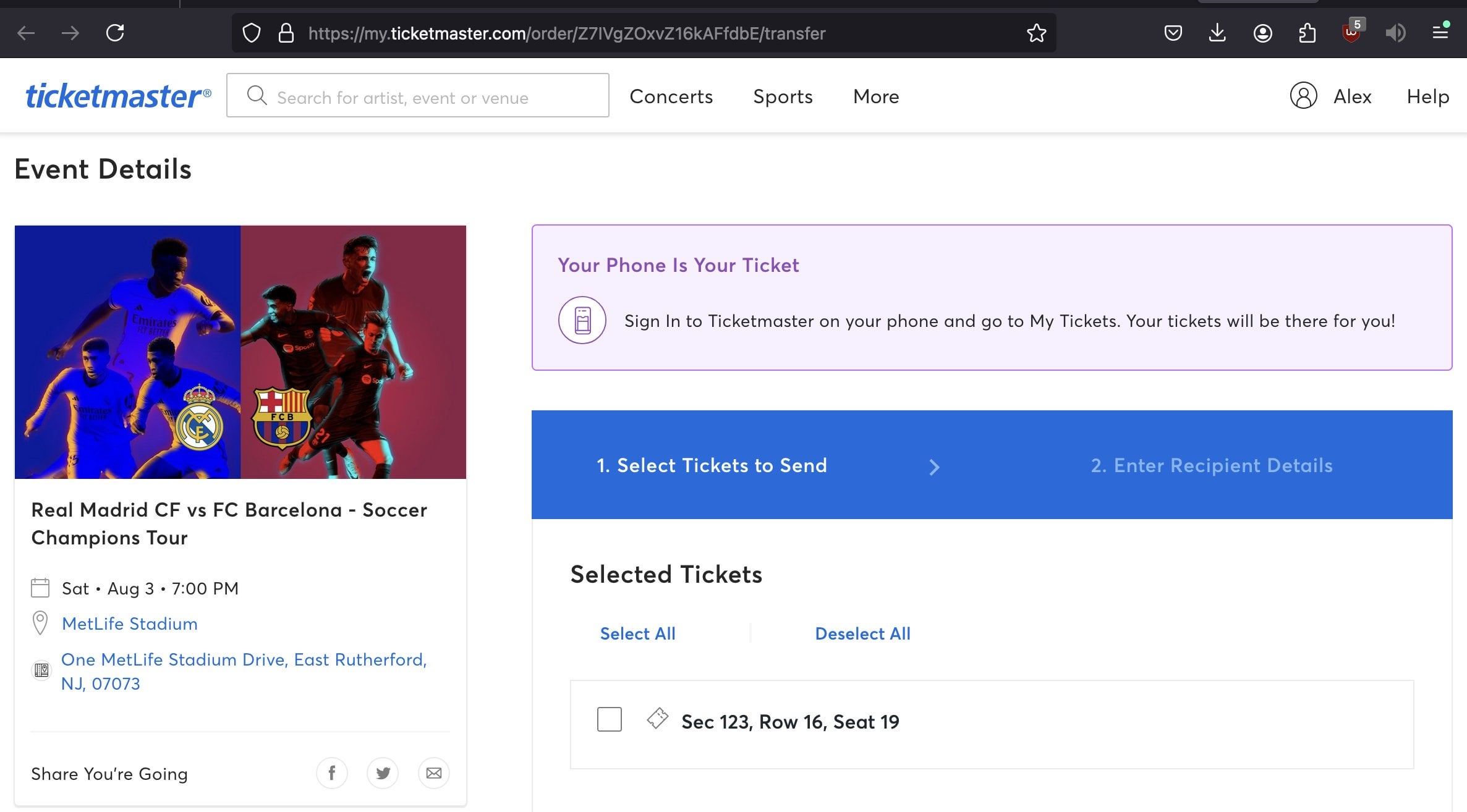This screenshot has height=812, width=1467.
Task: Select step 1 Select Tickets to Send
Action: tap(712, 465)
